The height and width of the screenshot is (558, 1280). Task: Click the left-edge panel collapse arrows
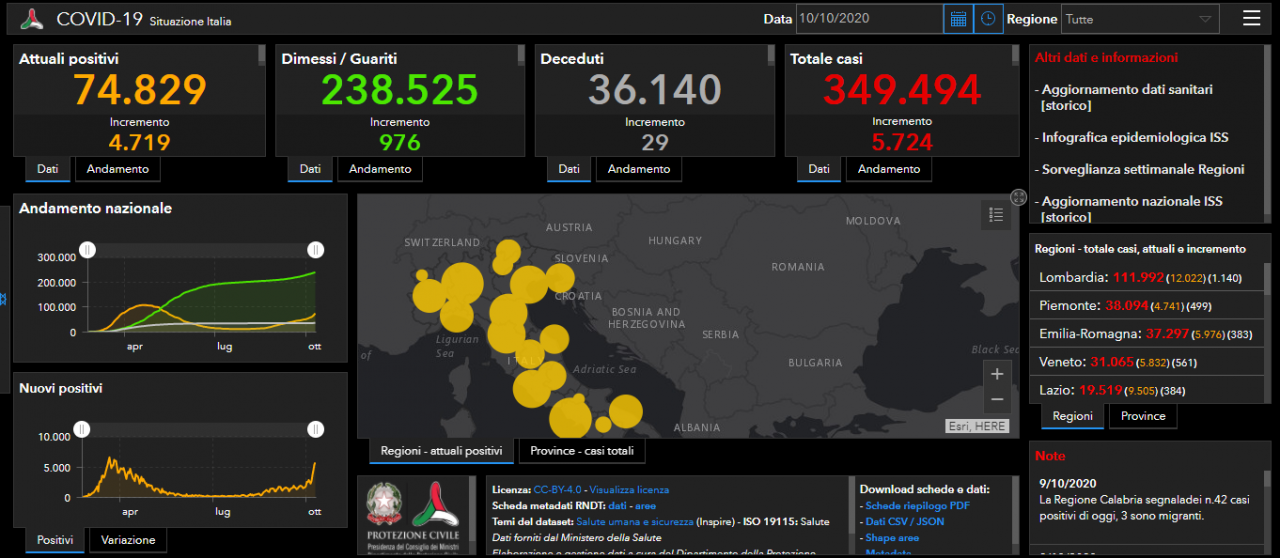click(4, 299)
